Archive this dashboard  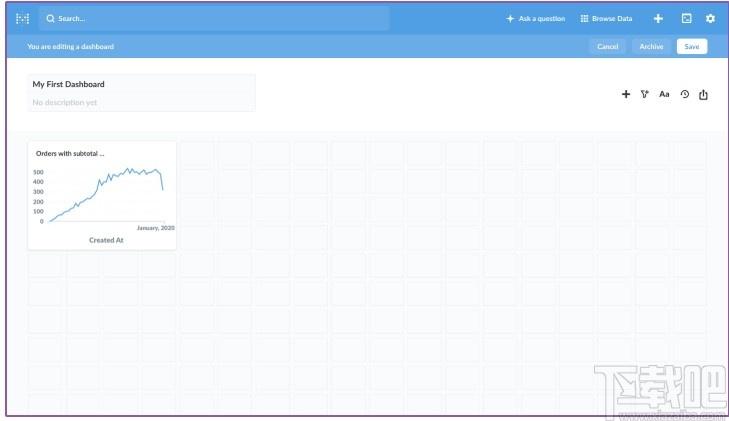[x=651, y=46]
